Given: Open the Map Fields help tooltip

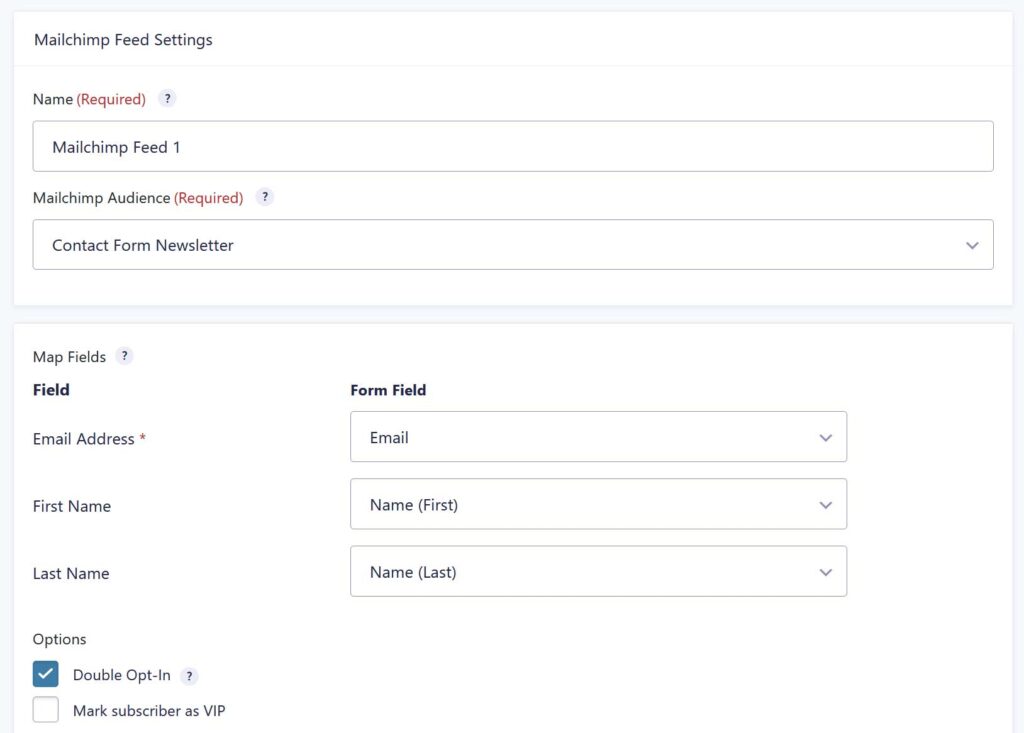Looking at the screenshot, I should click(x=123, y=356).
